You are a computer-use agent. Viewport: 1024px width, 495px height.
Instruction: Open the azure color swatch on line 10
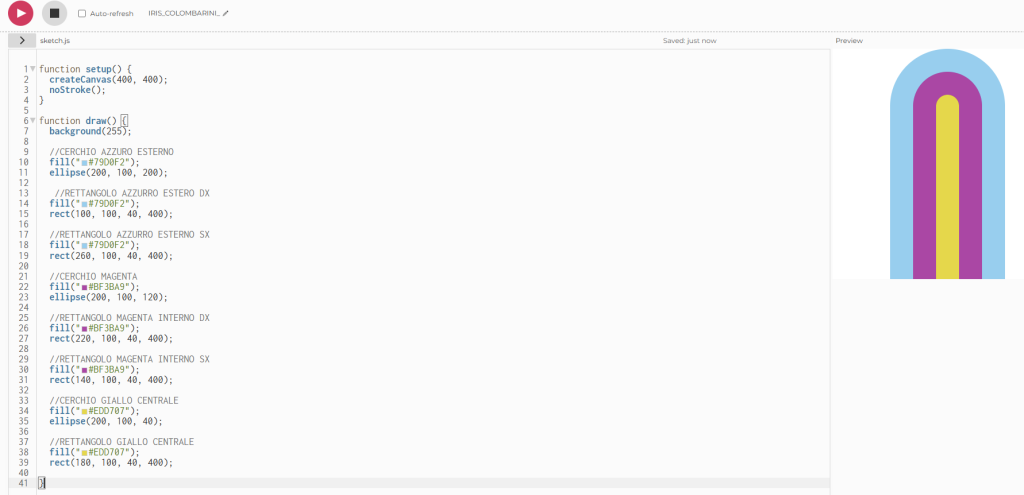[84, 162]
